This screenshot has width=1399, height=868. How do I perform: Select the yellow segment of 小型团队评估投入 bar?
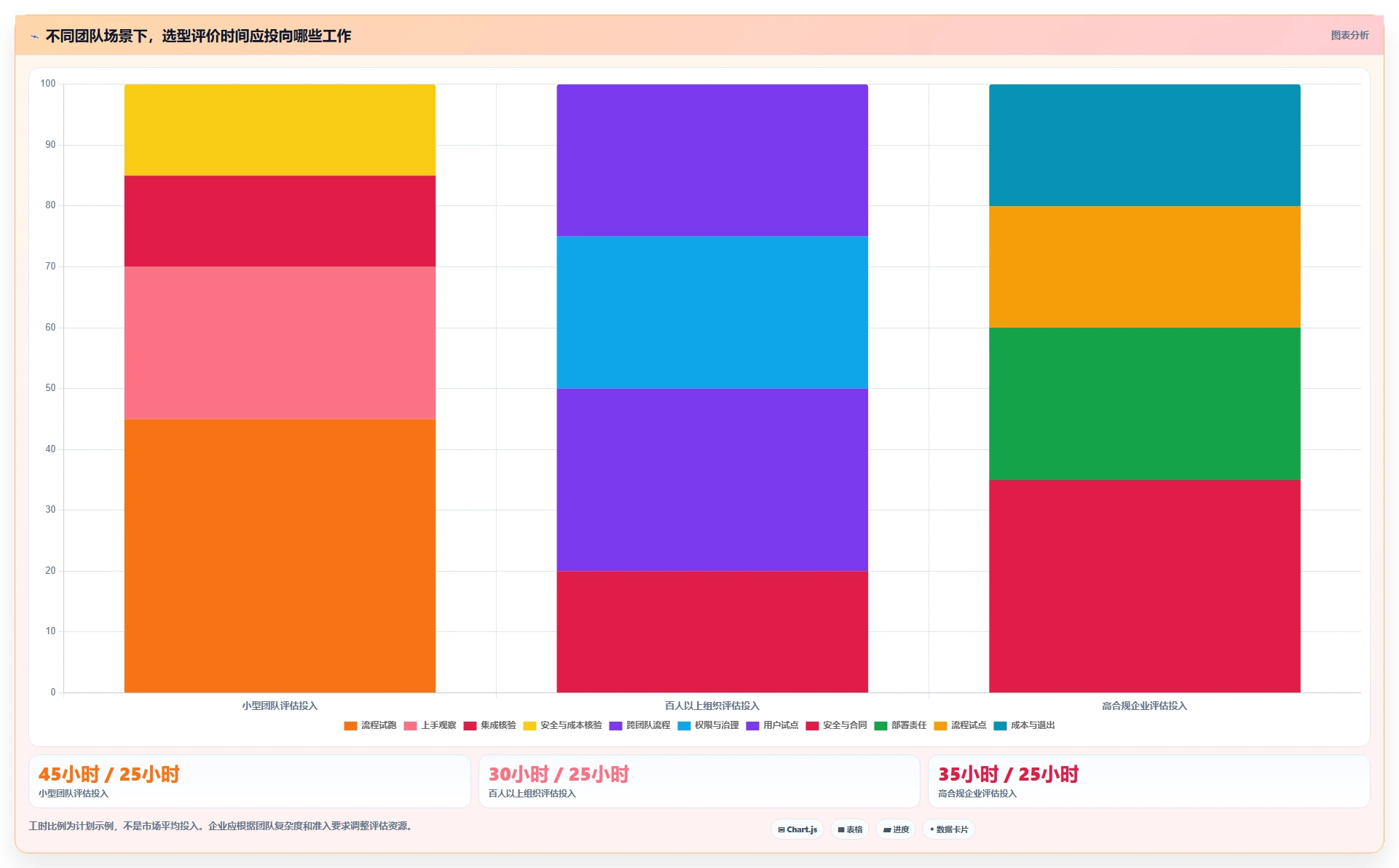tap(280, 130)
